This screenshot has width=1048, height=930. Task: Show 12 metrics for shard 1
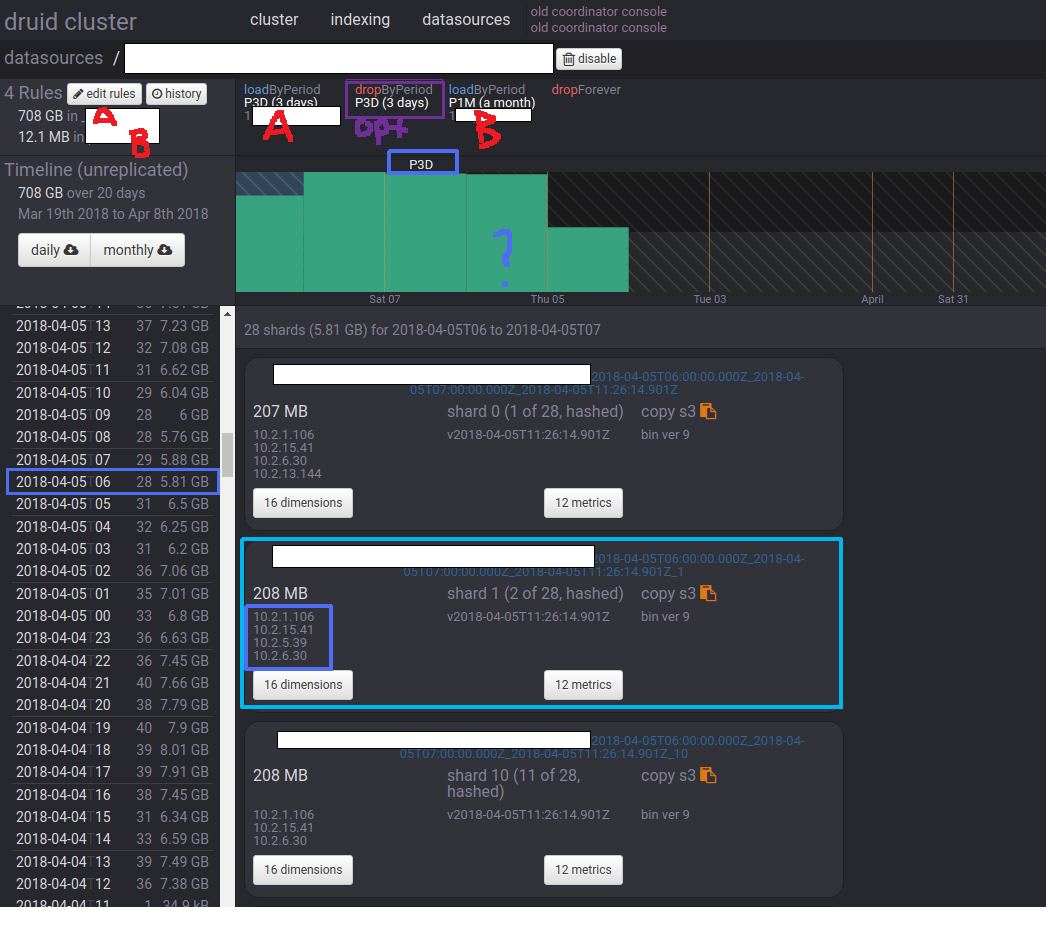pyautogui.click(x=583, y=685)
